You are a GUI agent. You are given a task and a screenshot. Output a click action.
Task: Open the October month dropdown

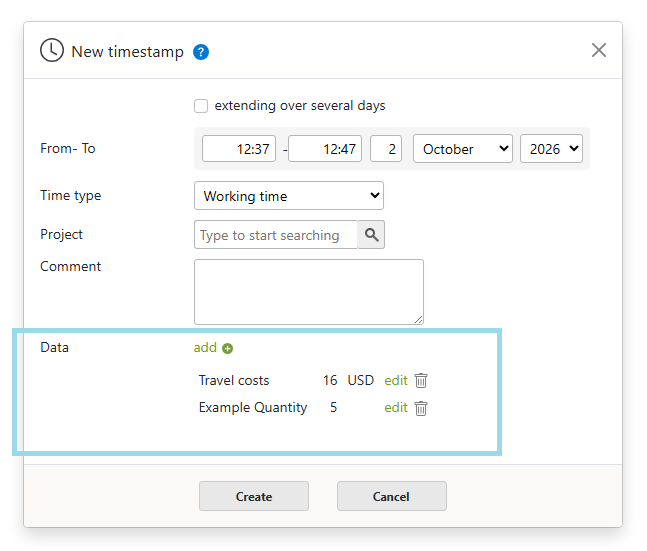tap(463, 149)
